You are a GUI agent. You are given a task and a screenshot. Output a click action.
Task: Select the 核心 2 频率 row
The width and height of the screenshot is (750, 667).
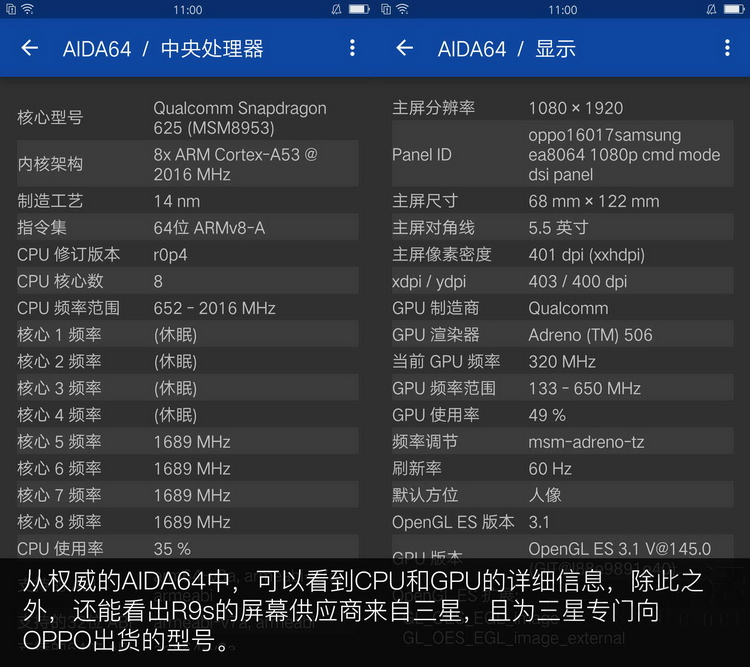click(x=188, y=361)
